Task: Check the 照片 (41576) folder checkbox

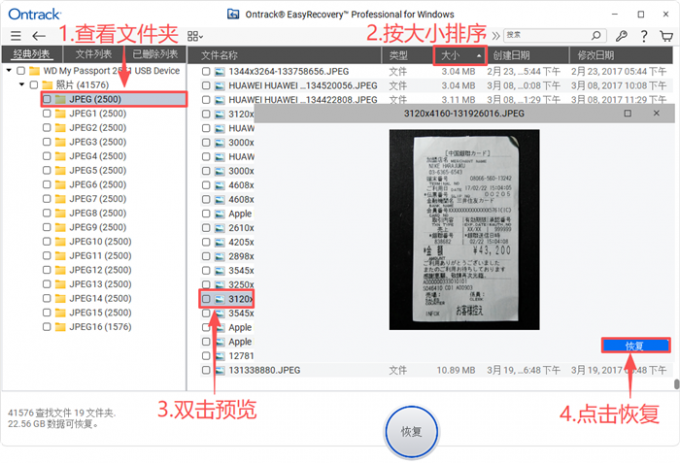Action: [34, 85]
